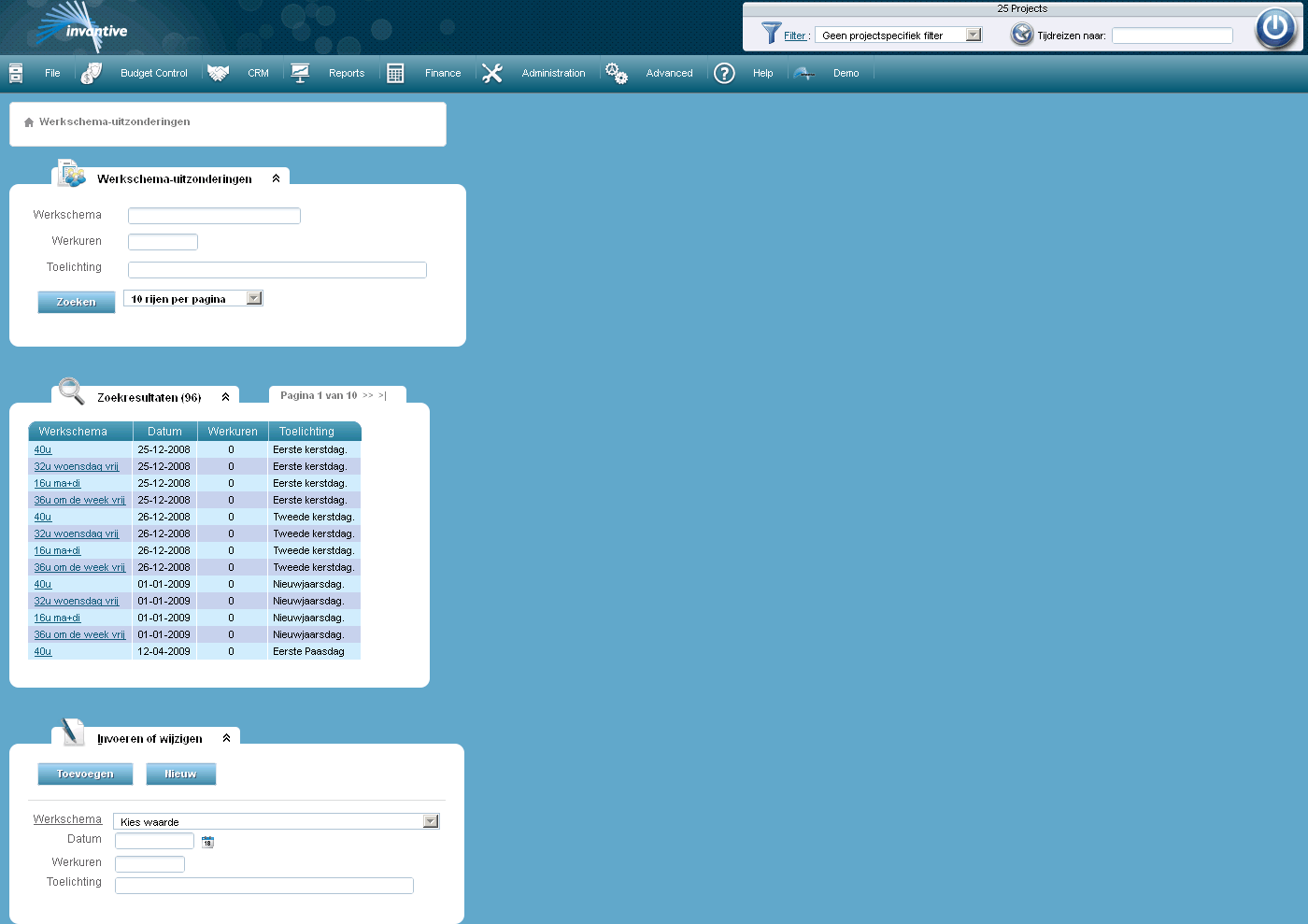Collapse the Invoeren of wijzigen panel
This screenshot has width=1308, height=924.
(226, 738)
